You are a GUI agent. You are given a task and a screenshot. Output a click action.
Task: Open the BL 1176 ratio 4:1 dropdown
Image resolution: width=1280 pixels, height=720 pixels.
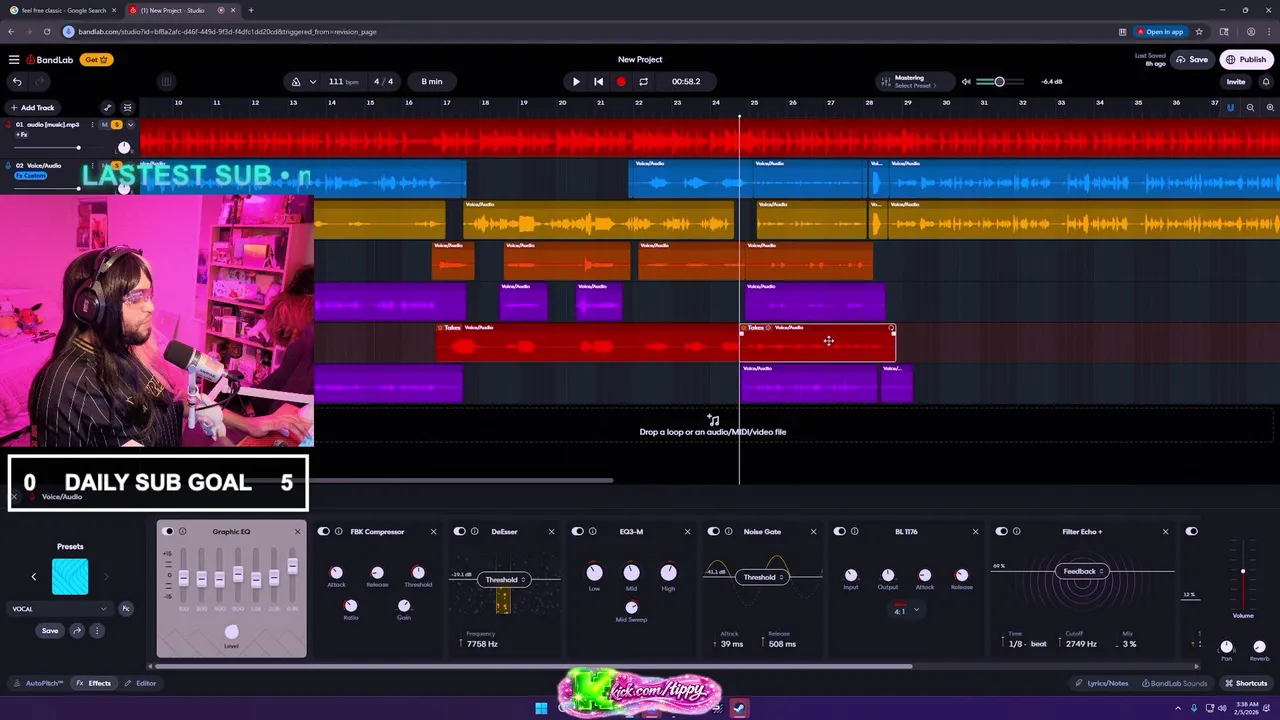click(906, 611)
